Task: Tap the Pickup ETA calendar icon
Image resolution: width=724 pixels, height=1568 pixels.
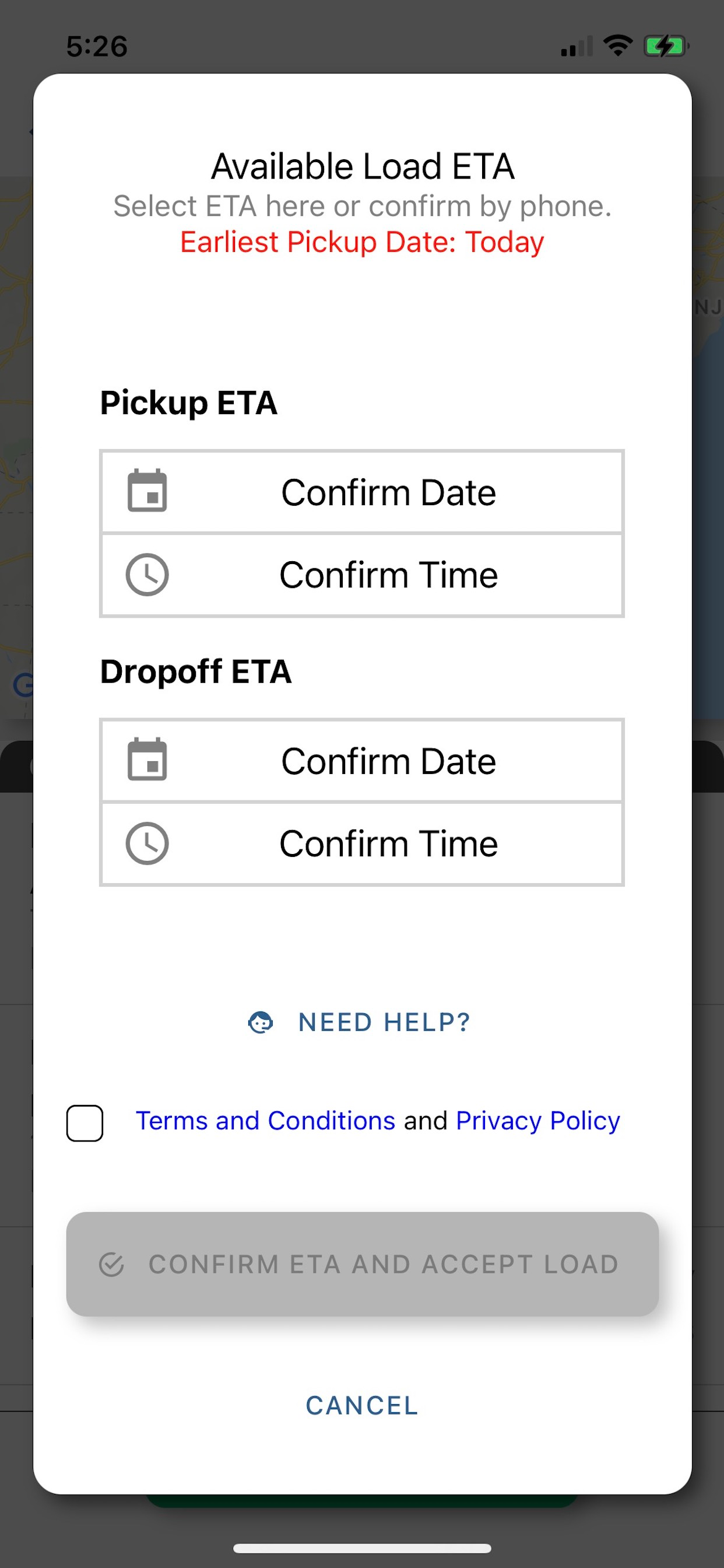Action: [147, 491]
